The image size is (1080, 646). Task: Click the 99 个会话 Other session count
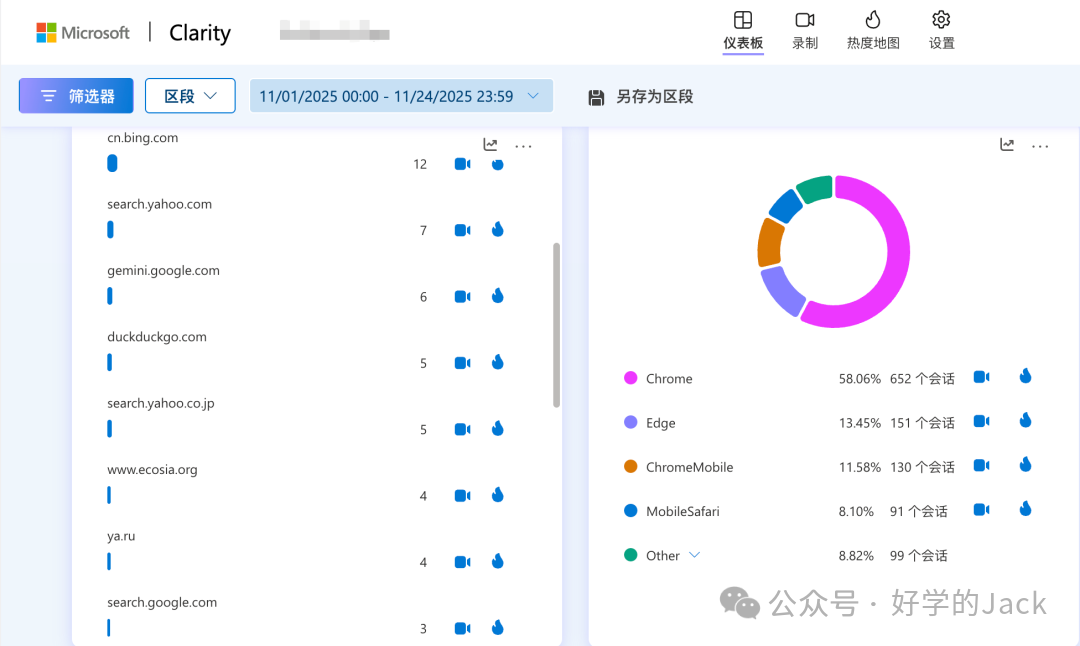click(x=918, y=556)
